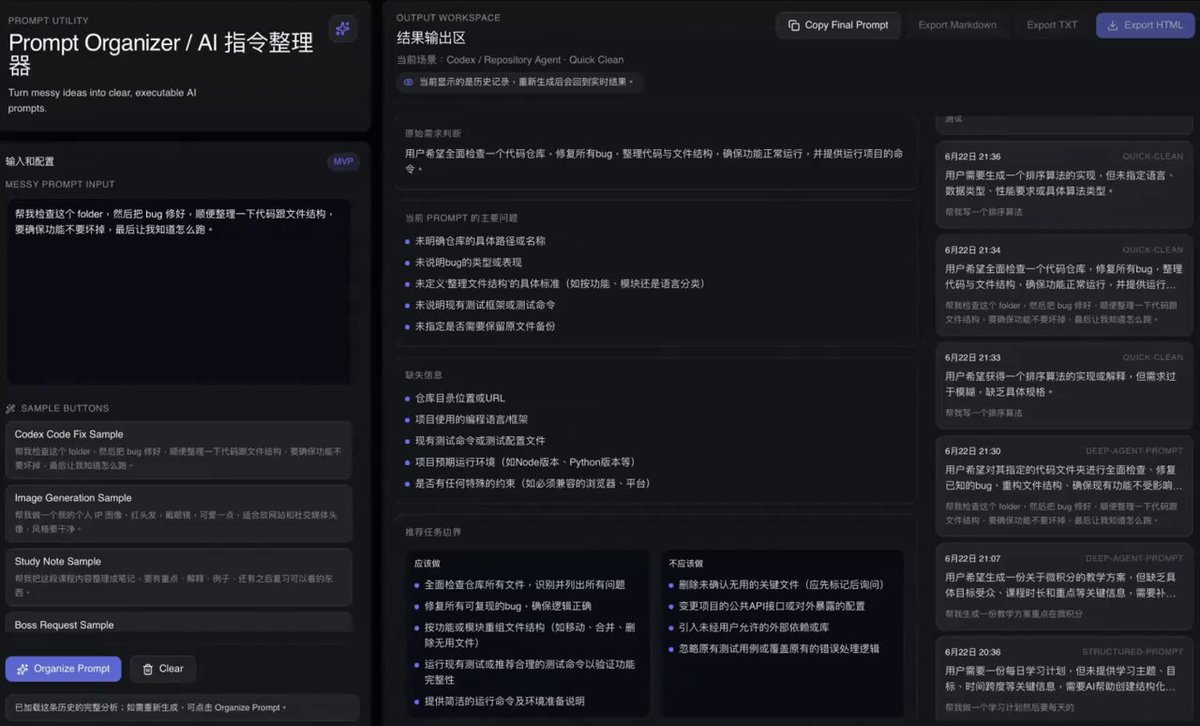1200x726 pixels.
Task: Export the result as TXT
Action: click(x=1052, y=25)
